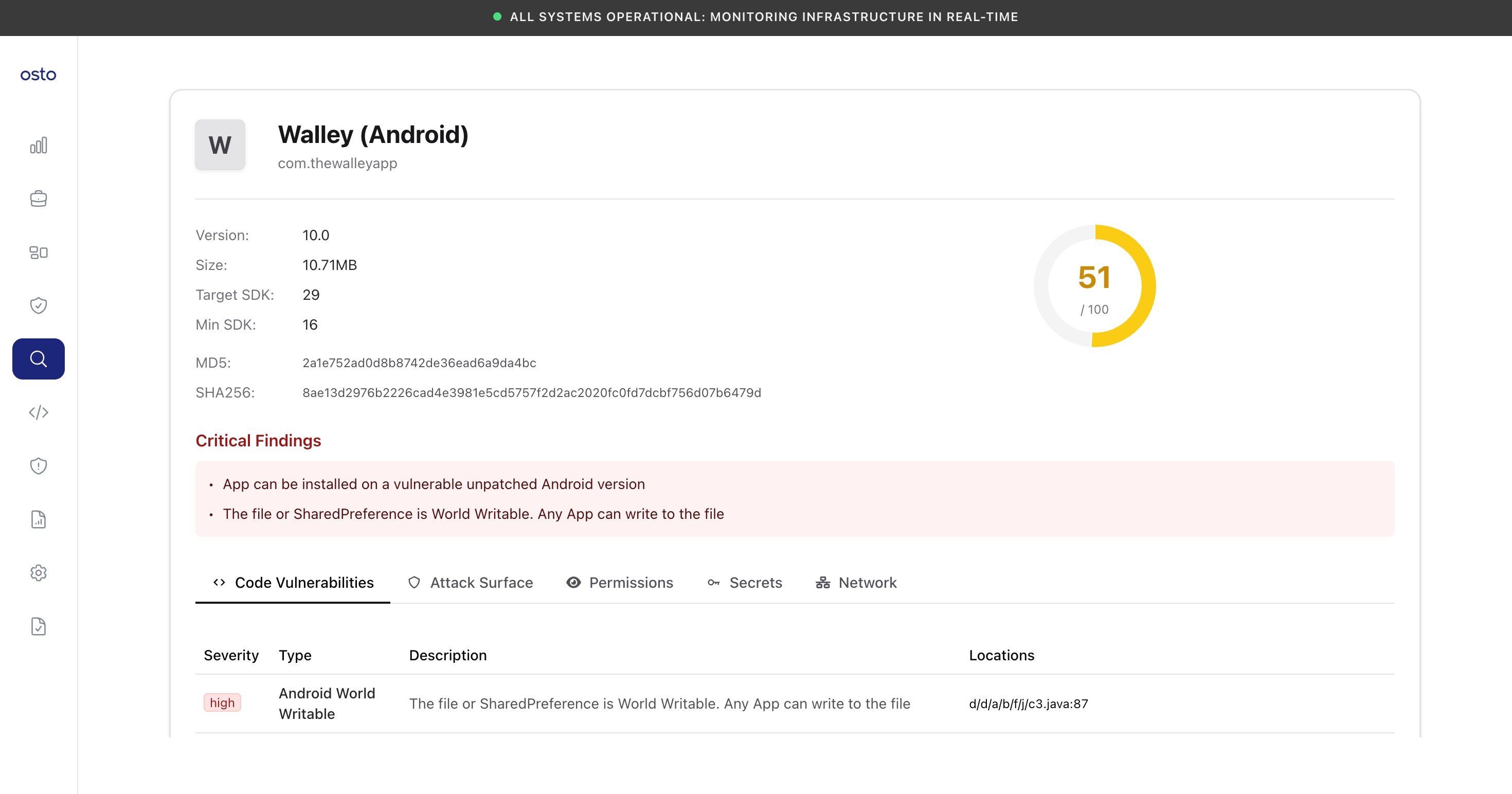Click the com.thewalleyapp package name

(x=337, y=164)
